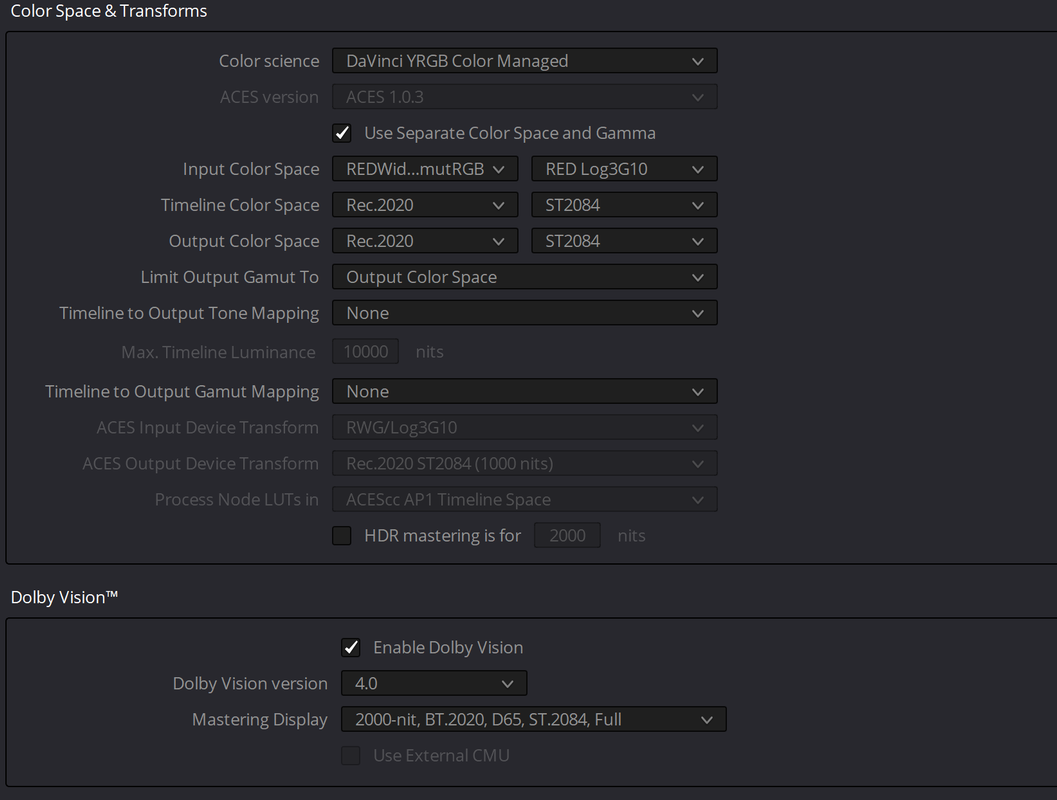The width and height of the screenshot is (1057, 800).
Task: Open Limit Output Gamut To dropdown
Action: (524, 277)
